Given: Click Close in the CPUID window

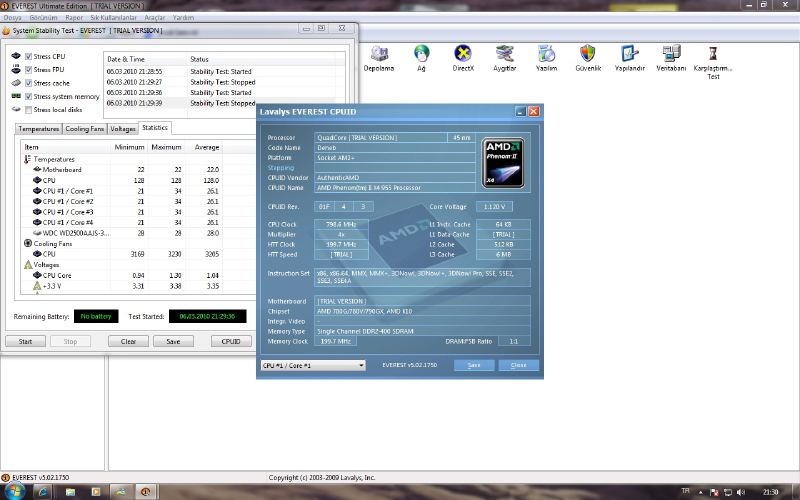Looking at the screenshot, I should (518, 365).
